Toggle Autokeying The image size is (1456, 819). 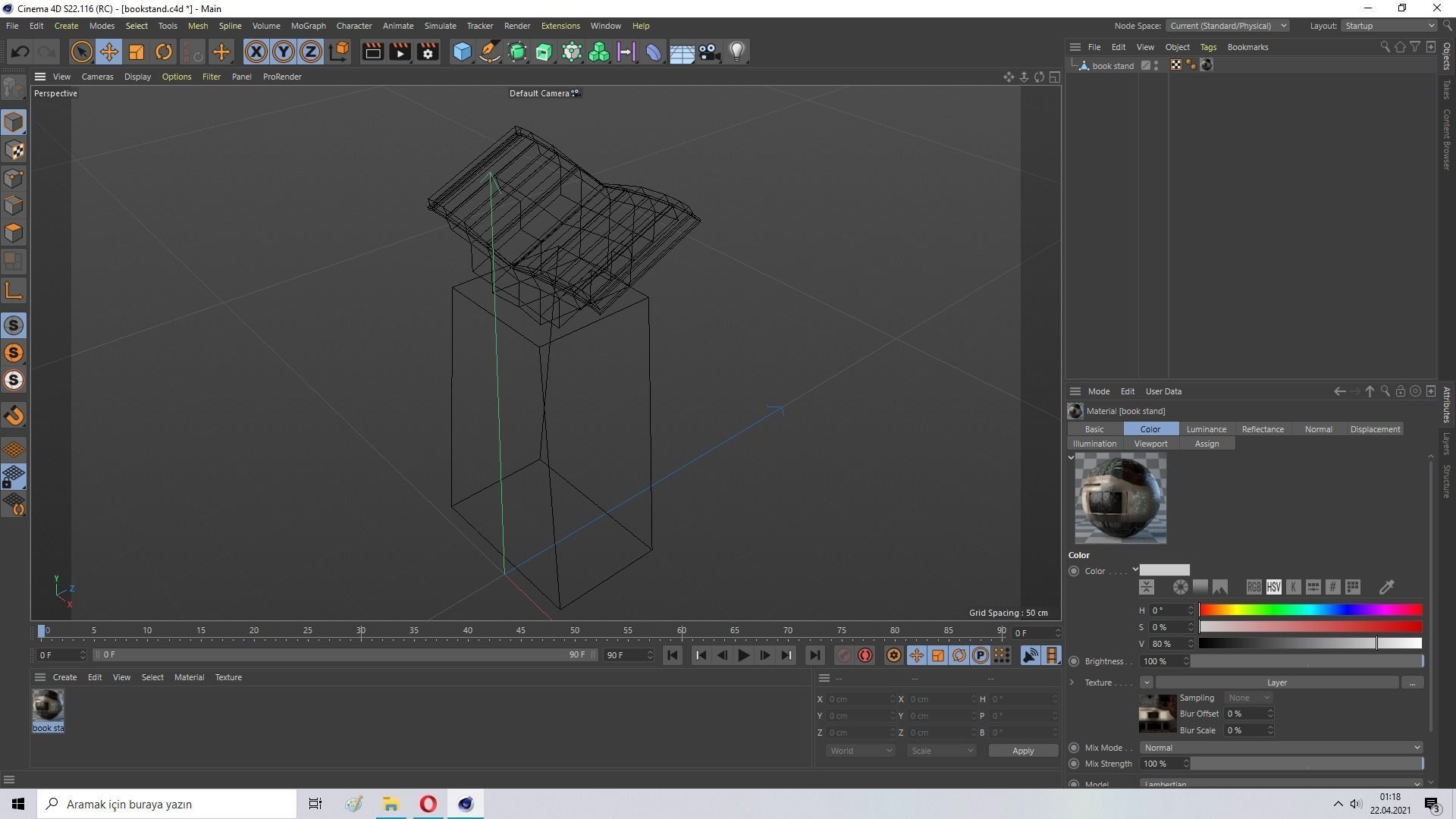pos(865,655)
